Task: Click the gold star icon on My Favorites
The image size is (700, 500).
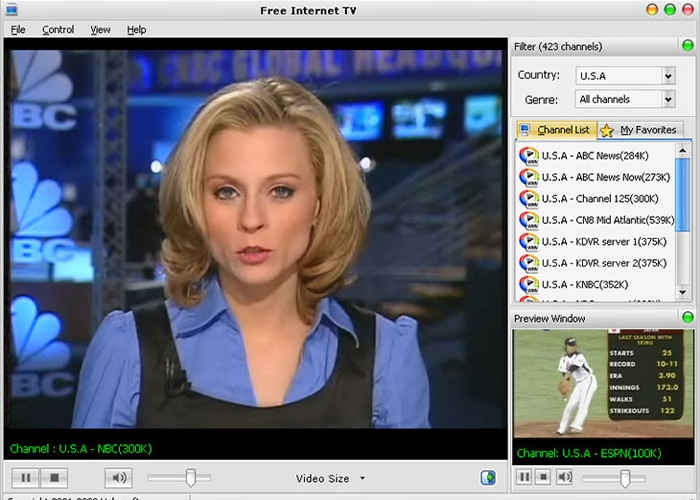Action: pos(607,131)
